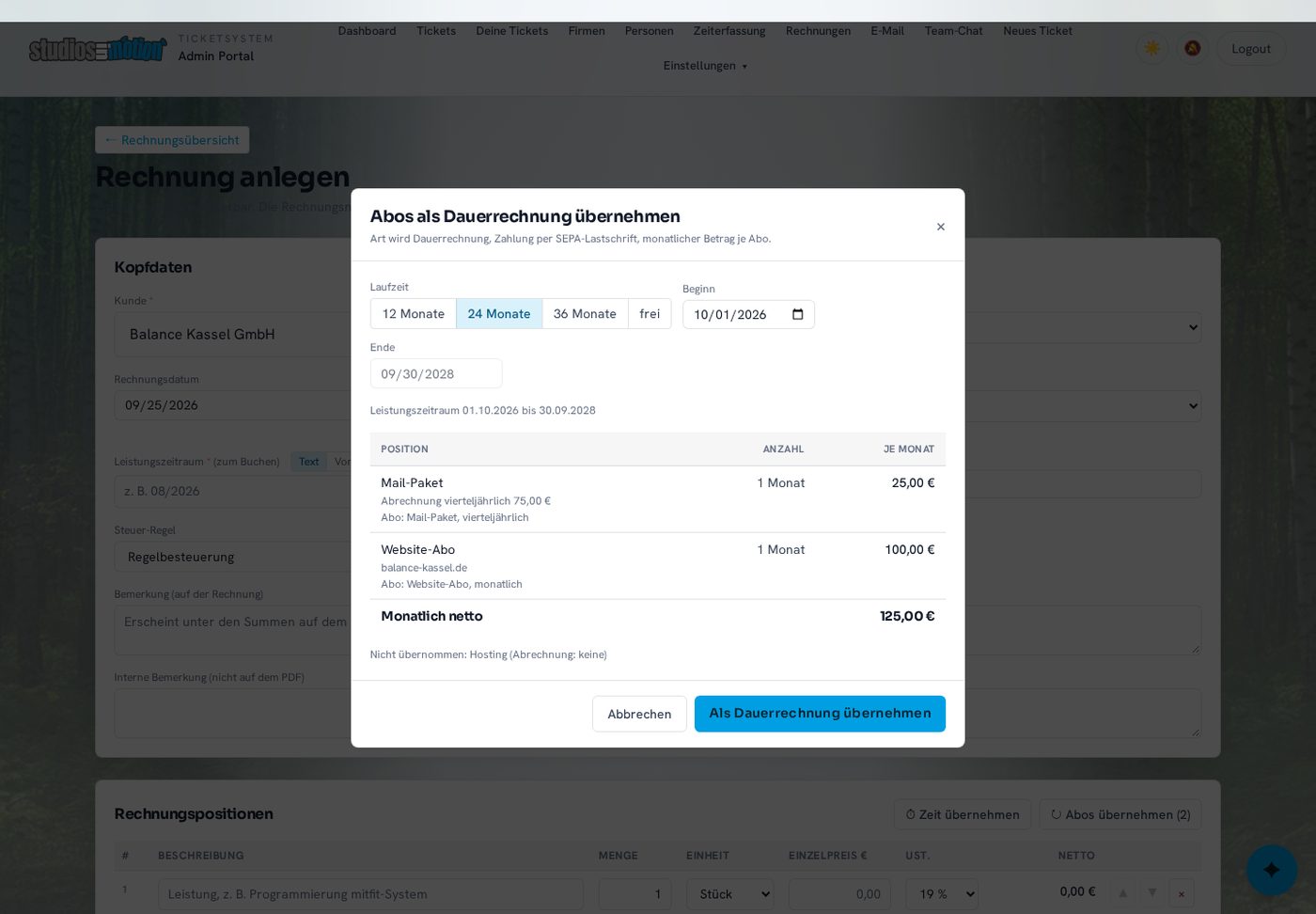Viewport: 1316px width, 914px height.
Task: Go to Dashboard in navigation
Action: 367,31
